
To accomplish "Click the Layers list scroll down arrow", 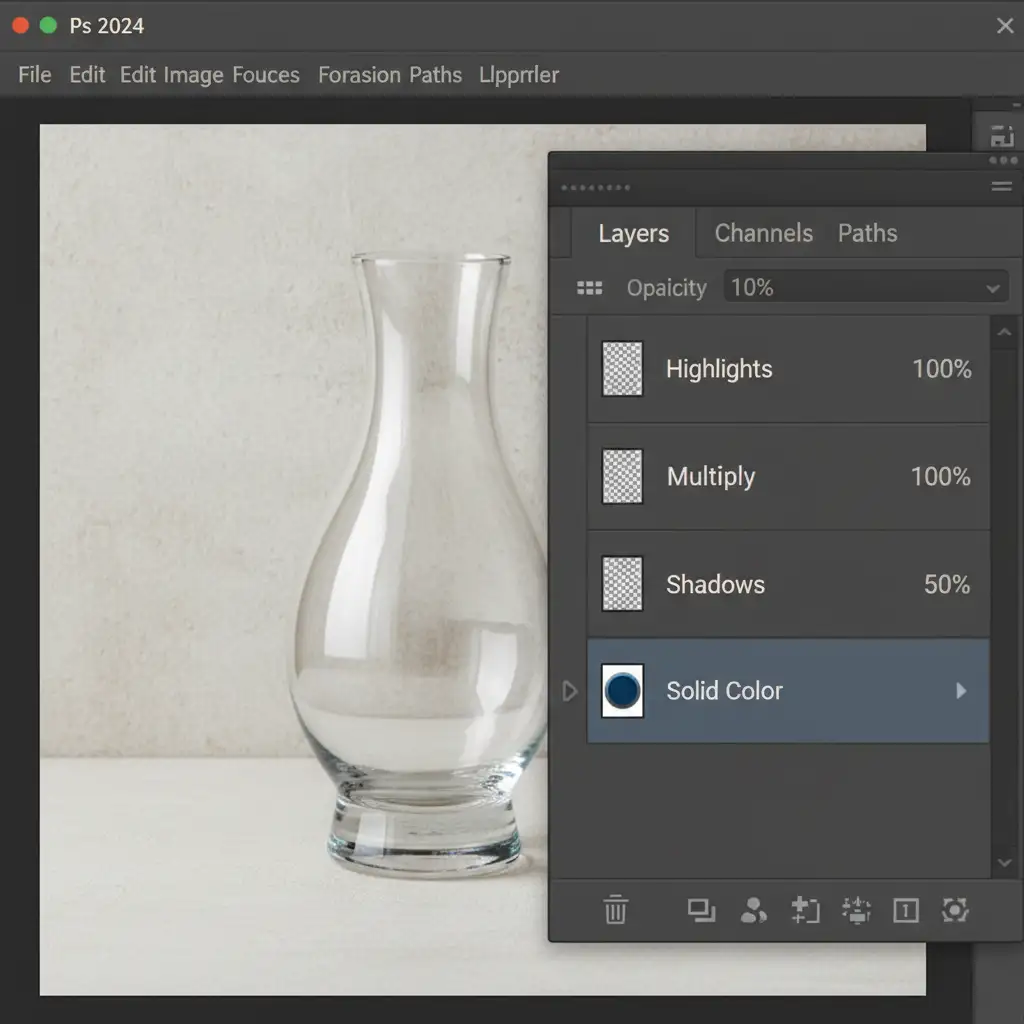I will [1005, 862].
